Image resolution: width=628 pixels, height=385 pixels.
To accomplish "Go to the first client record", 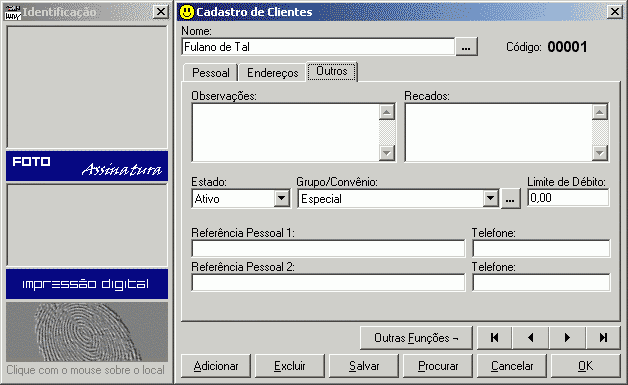I will click(494, 338).
